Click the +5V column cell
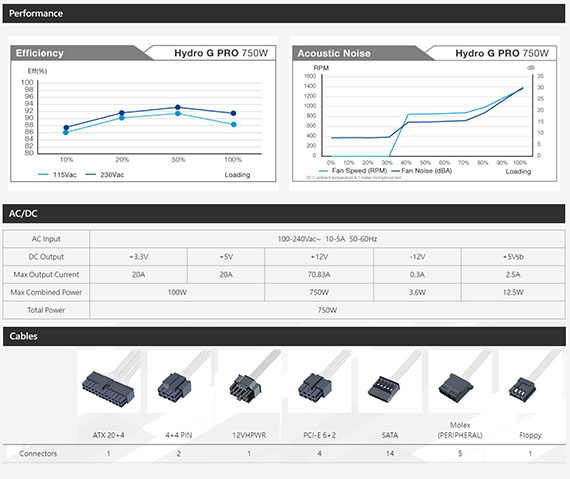This screenshot has height=479, width=570. (226, 257)
